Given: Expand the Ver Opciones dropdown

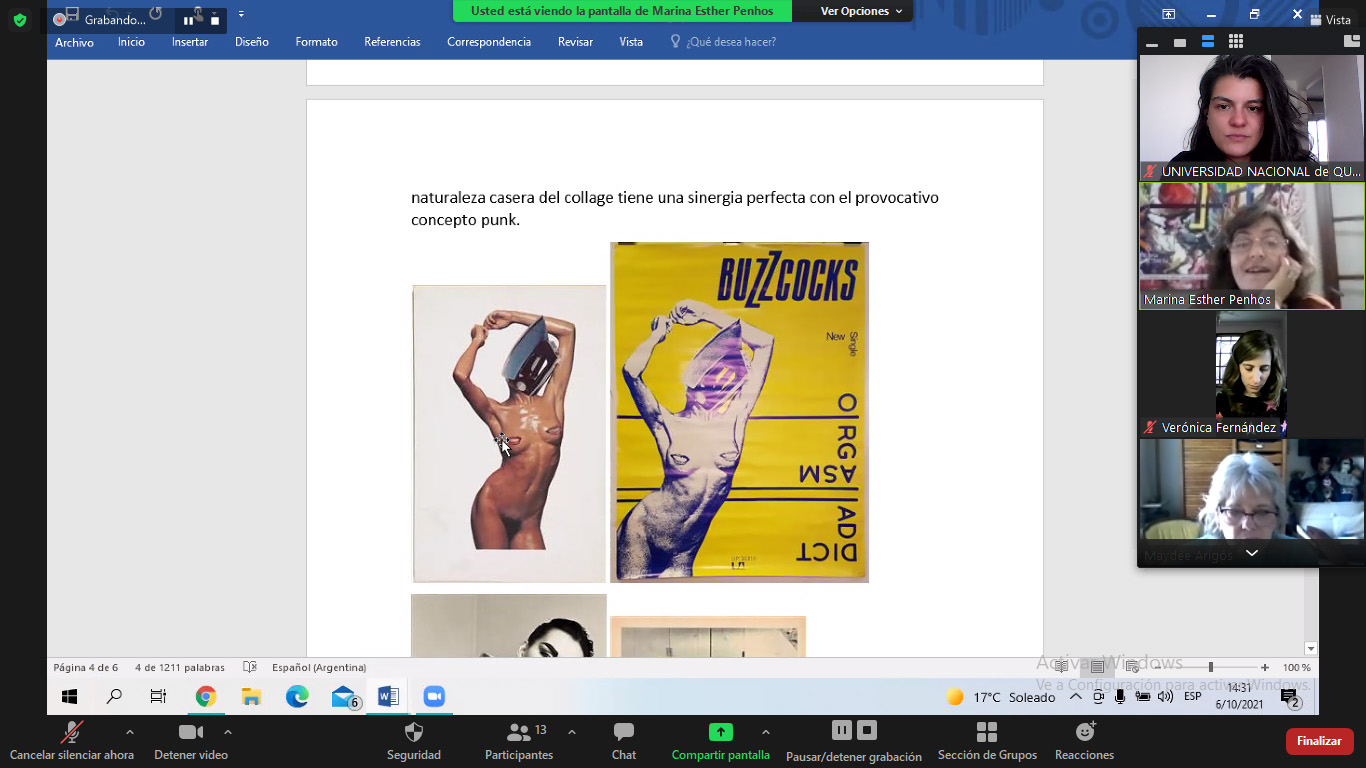Looking at the screenshot, I should (860, 11).
